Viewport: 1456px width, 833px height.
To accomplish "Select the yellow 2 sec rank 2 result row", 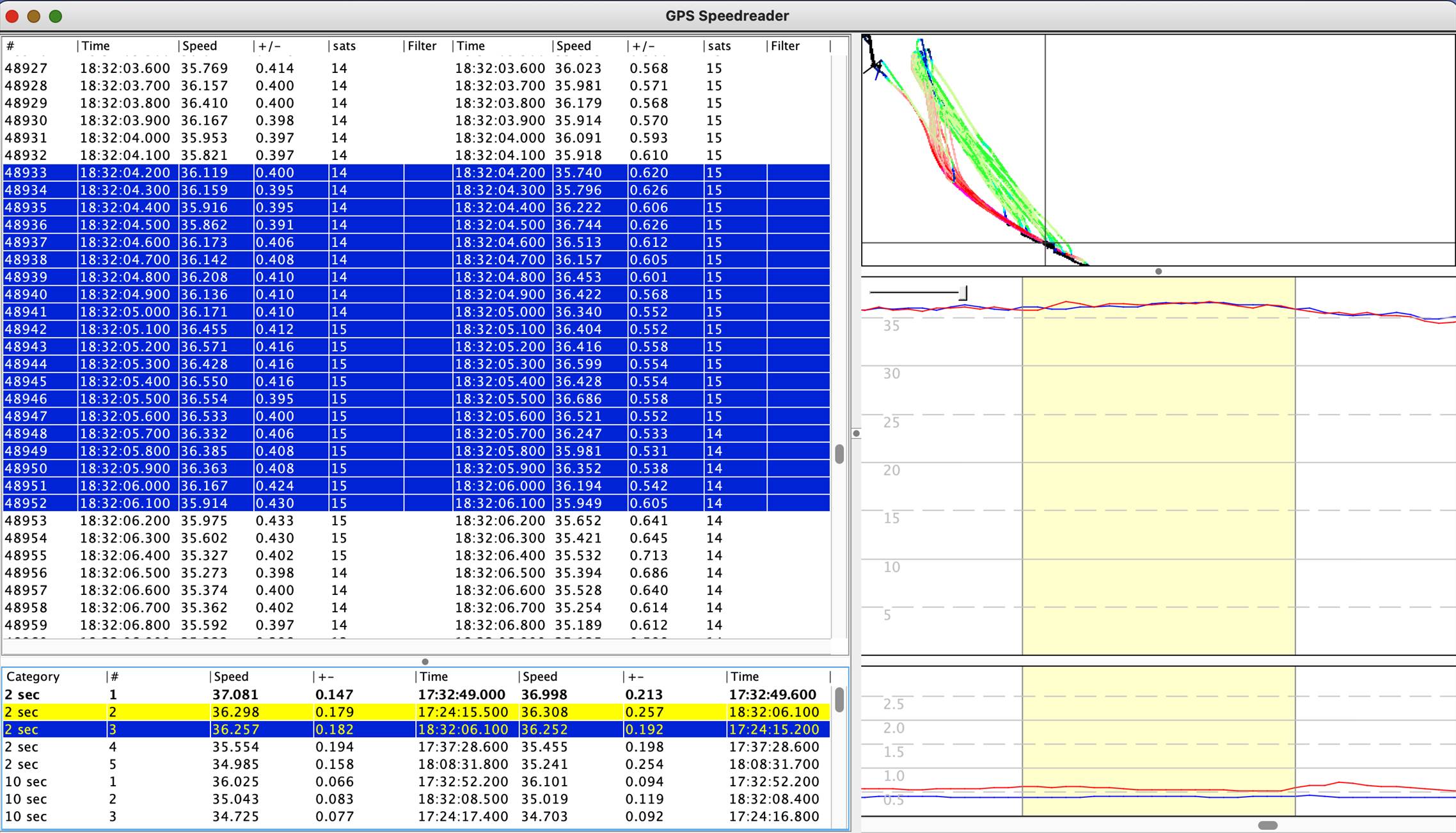I will coord(416,712).
